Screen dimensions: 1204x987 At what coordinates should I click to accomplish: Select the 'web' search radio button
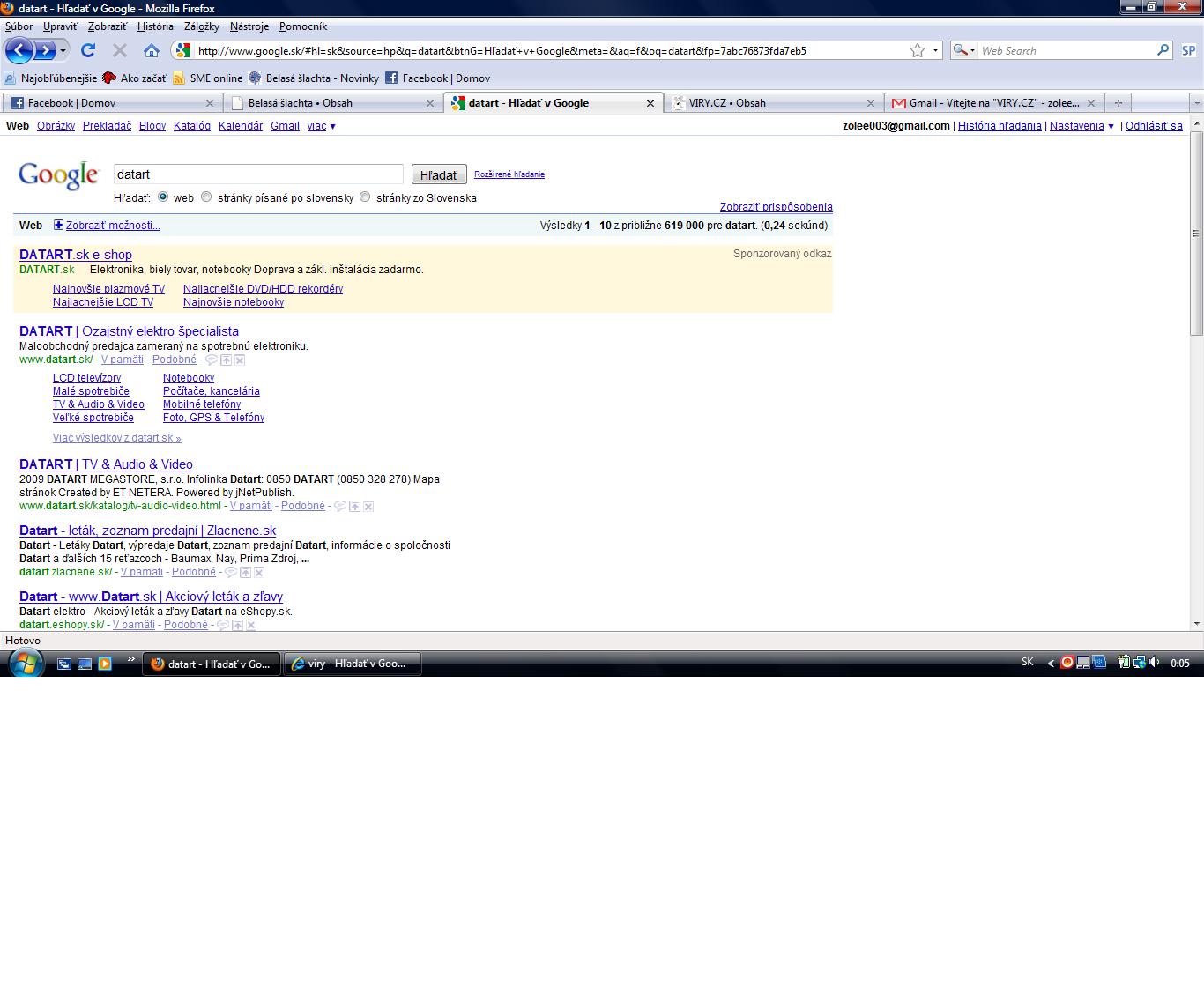[x=163, y=197]
